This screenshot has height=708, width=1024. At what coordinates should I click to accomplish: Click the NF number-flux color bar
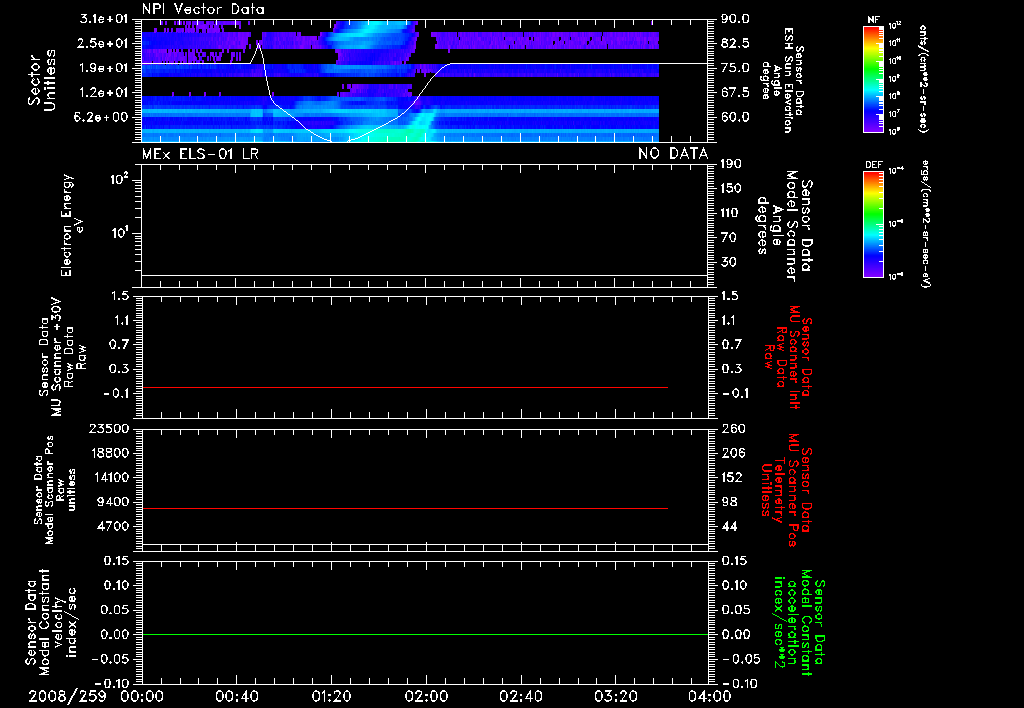pos(874,78)
